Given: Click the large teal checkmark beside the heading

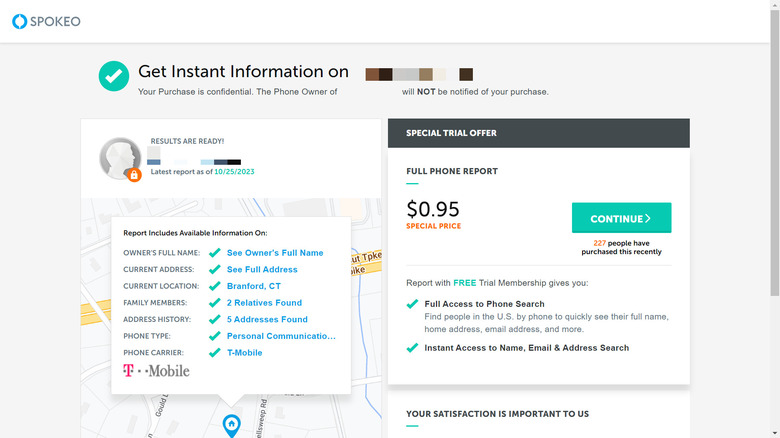Looking at the screenshot, I should point(114,76).
